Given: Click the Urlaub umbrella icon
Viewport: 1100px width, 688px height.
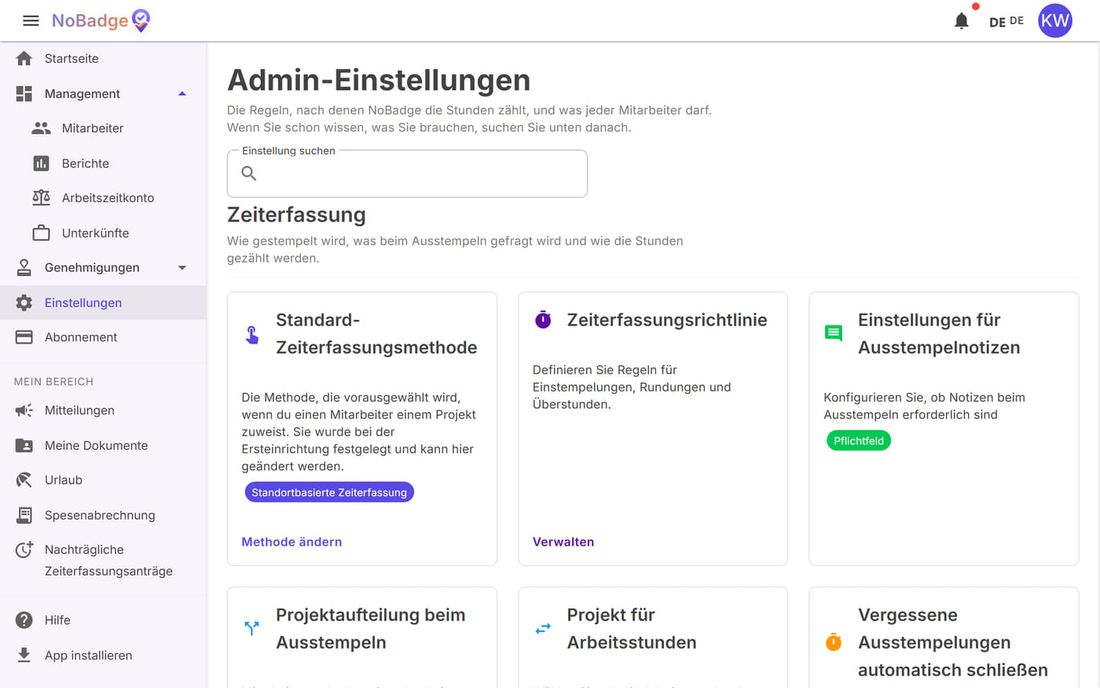Looking at the screenshot, I should coord(24,480).
